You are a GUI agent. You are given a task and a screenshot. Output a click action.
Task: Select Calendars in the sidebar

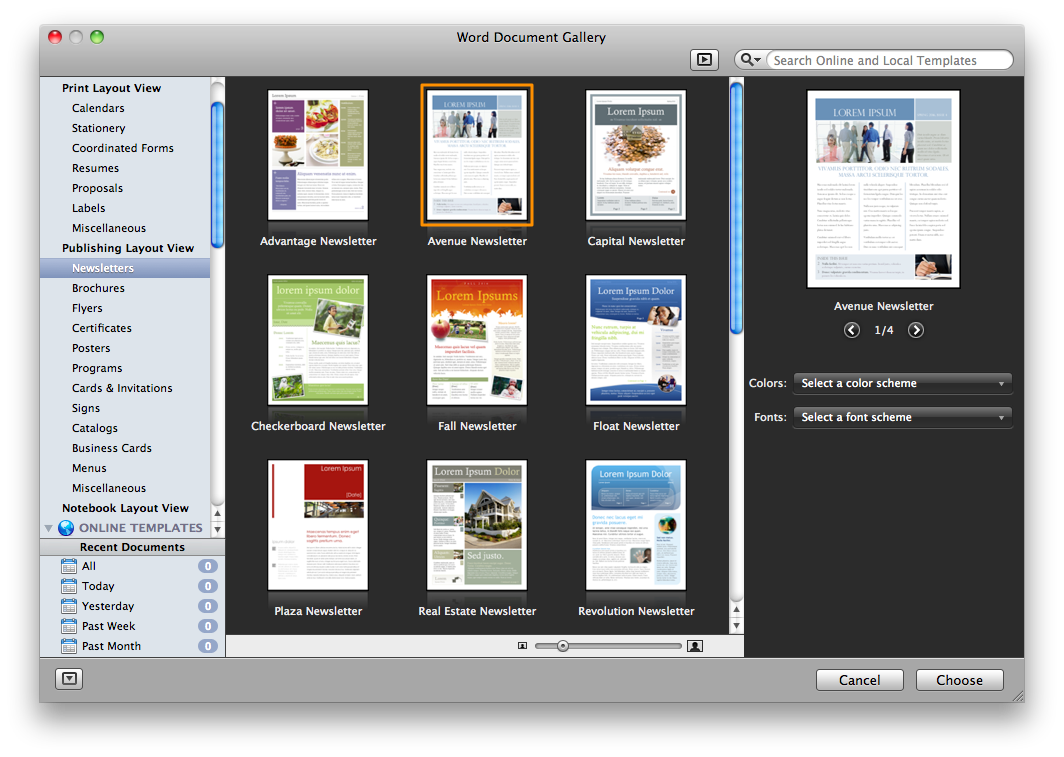98,108
